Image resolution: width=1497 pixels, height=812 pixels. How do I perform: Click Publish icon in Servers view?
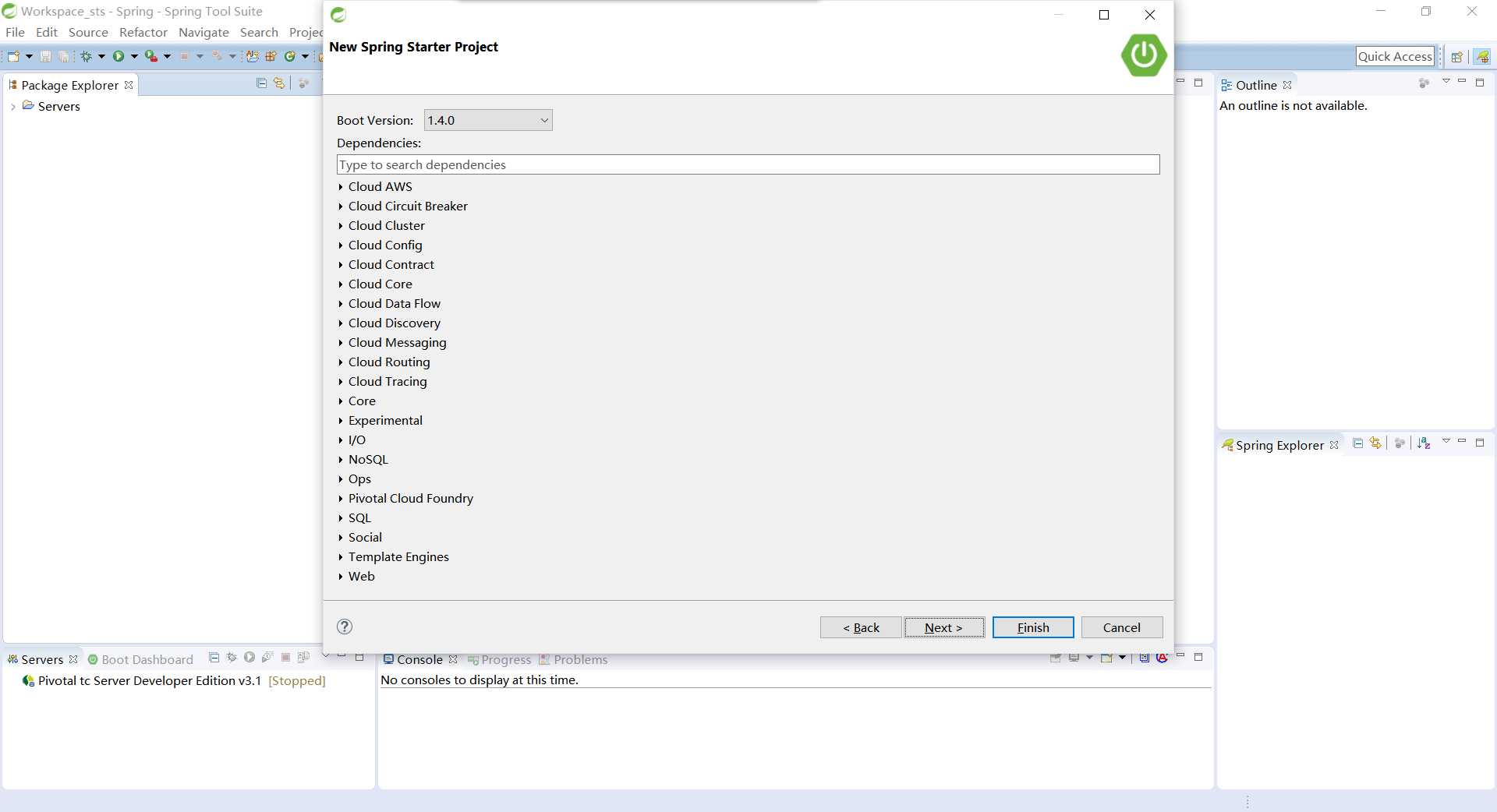point(303,657)
